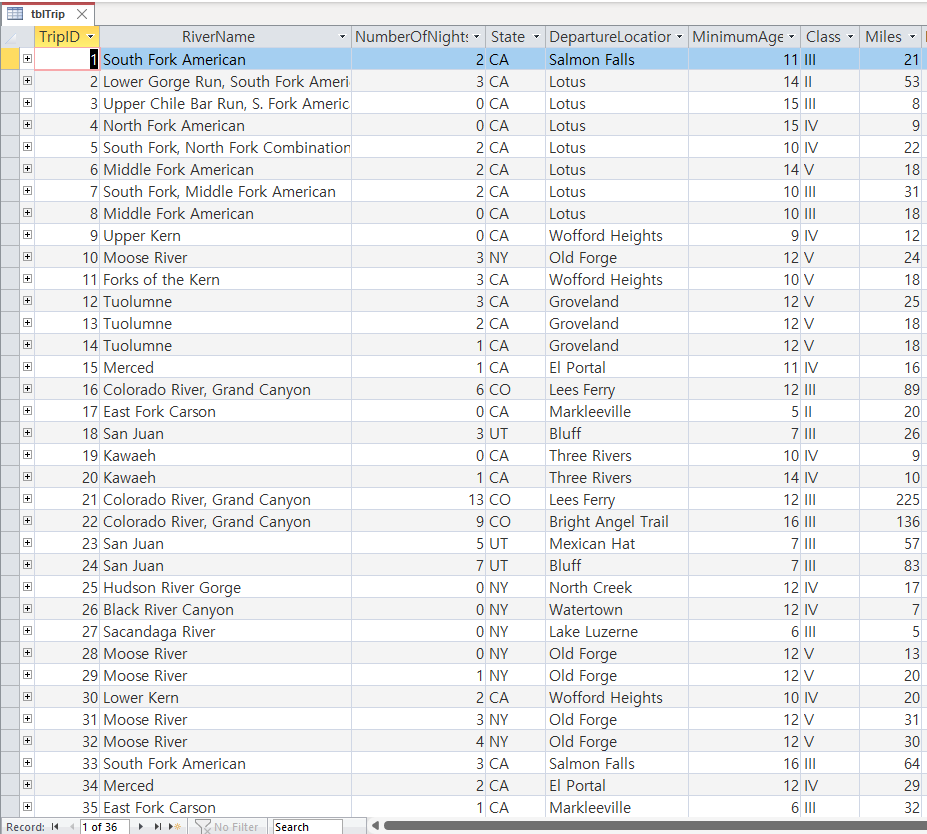Screen dimensions: 927x834
Task: Expand subdatasheet for East Fork Carson TripID 17
Action: tap(27, 410)
